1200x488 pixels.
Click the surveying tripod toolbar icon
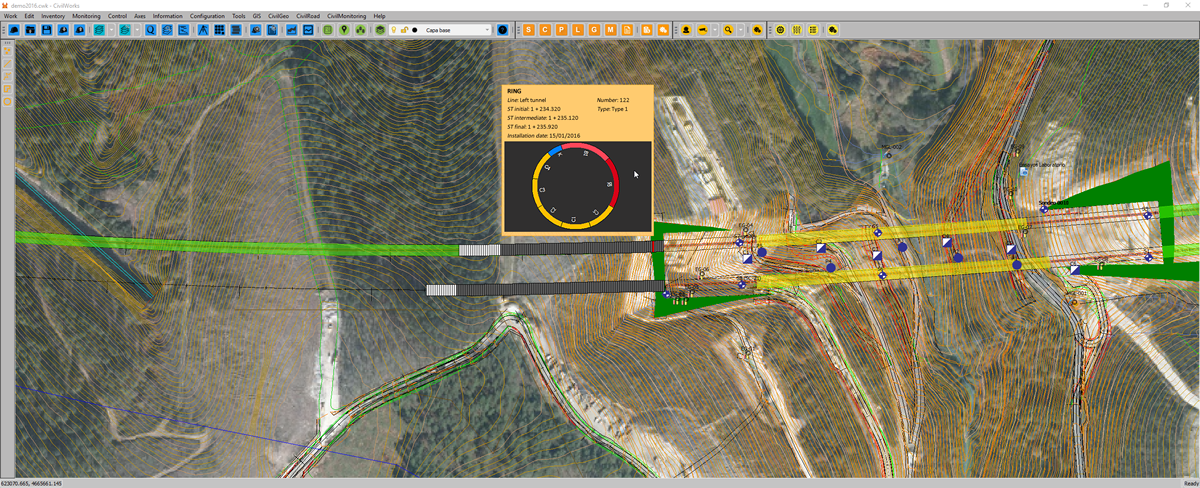tap(200, 30)
